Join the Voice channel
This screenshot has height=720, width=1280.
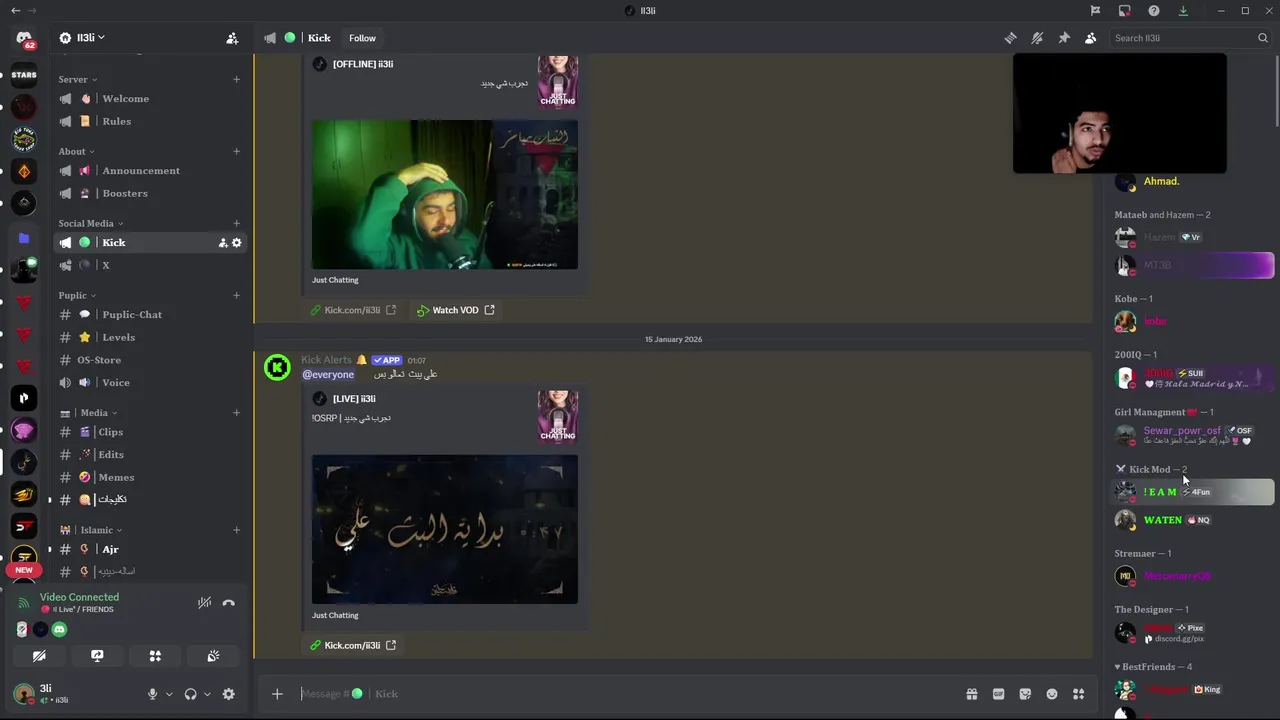[150, 382]
